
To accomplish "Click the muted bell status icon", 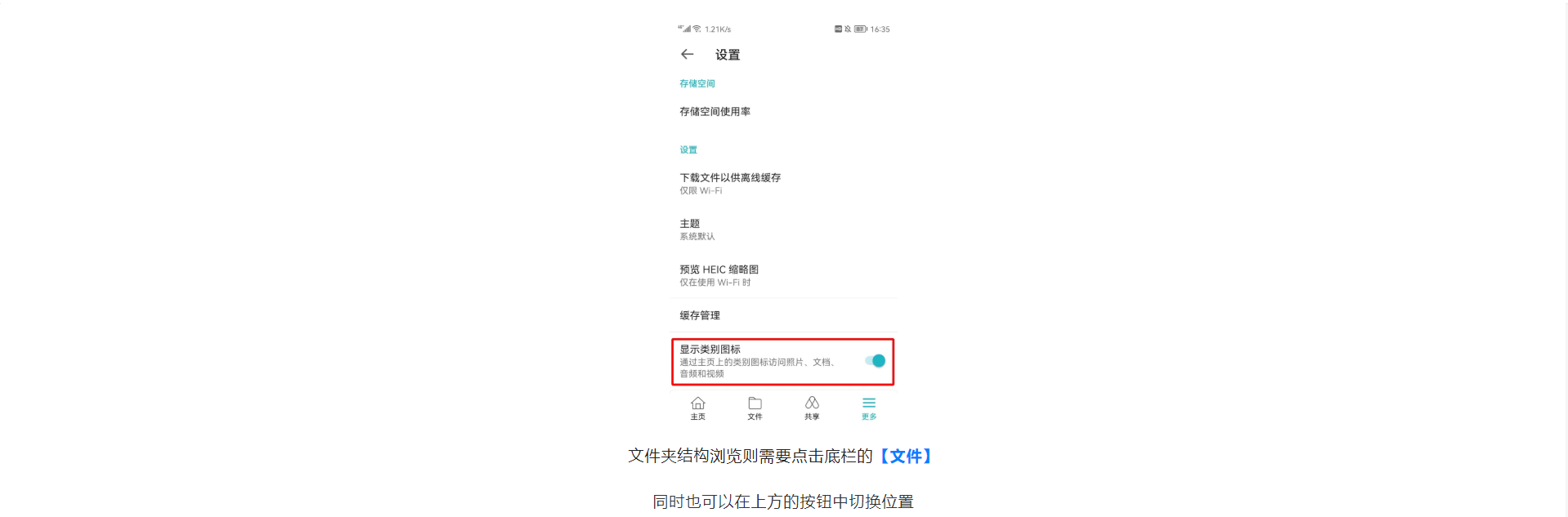I will click(848, 29).
